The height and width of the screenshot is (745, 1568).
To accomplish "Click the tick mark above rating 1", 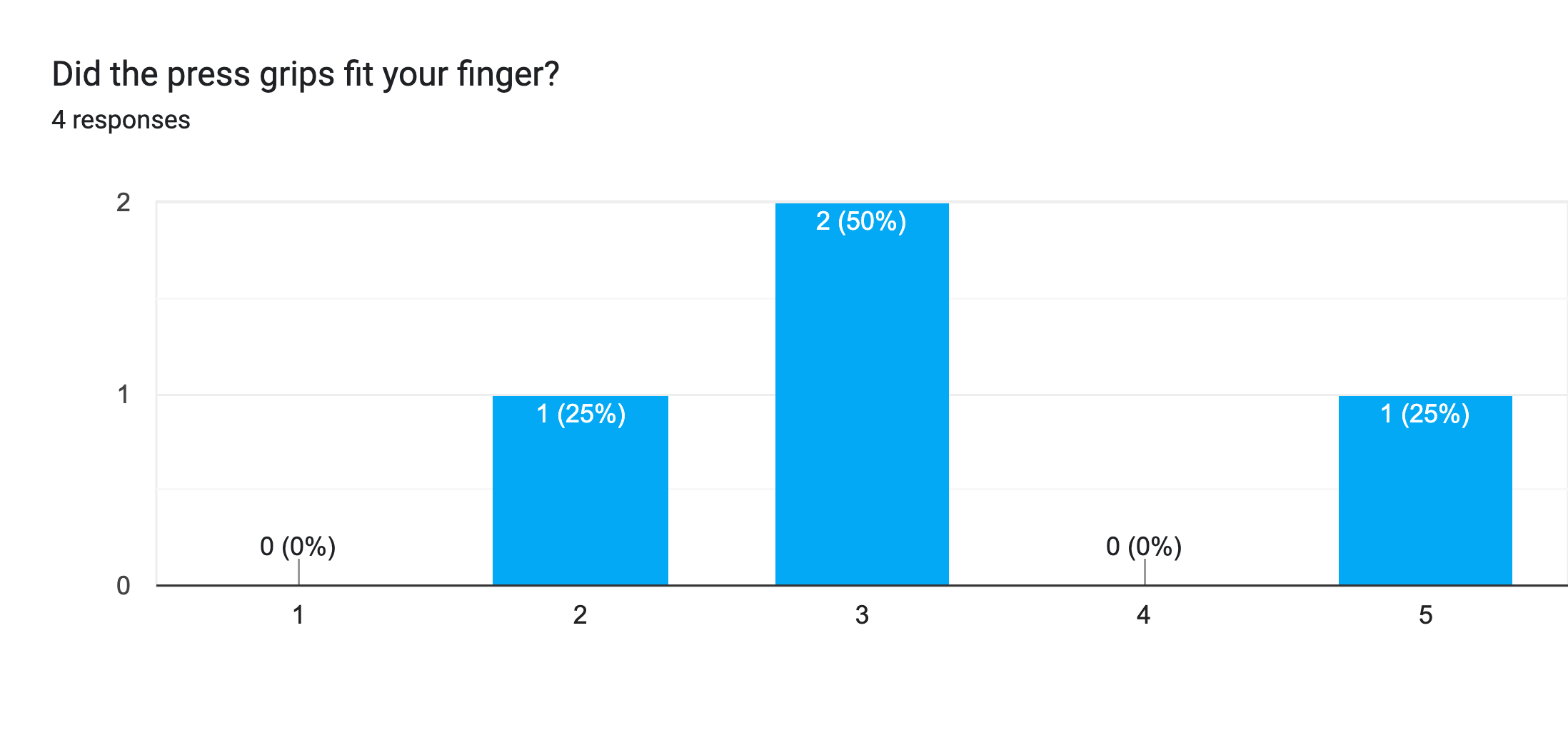I will click(298, 572).
